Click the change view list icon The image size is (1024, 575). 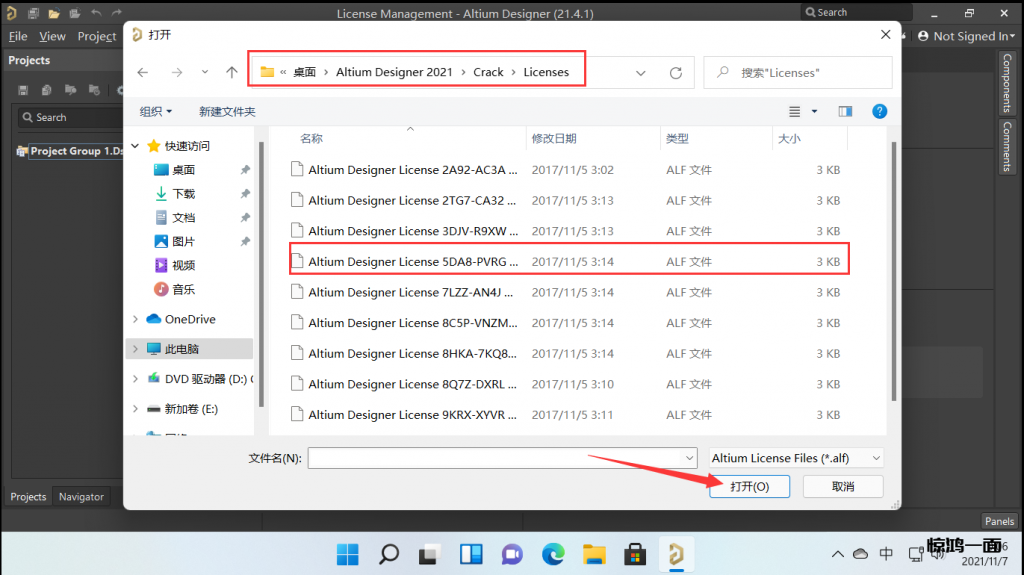tap(795, 111)
